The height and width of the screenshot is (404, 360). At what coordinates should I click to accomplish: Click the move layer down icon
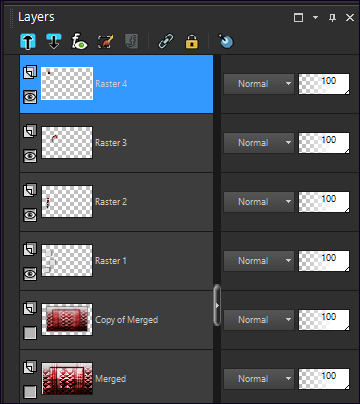pyautogui.click(x=54, y=42)
